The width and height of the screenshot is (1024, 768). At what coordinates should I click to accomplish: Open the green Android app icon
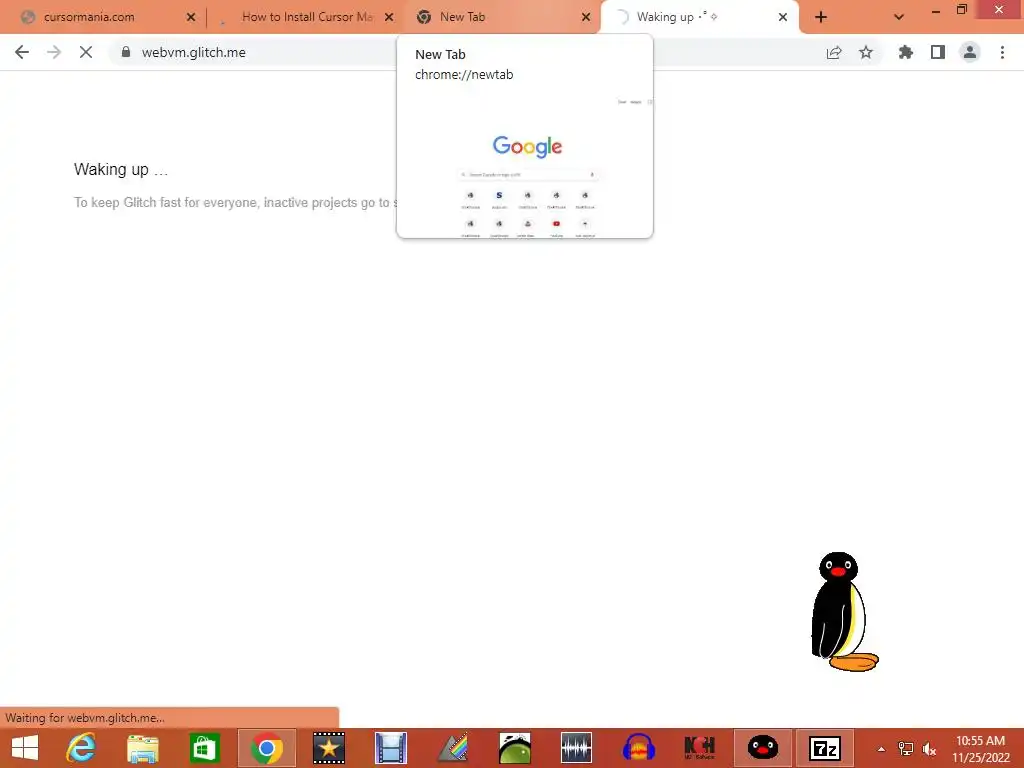pyautogui.click(x=515, y=748)
